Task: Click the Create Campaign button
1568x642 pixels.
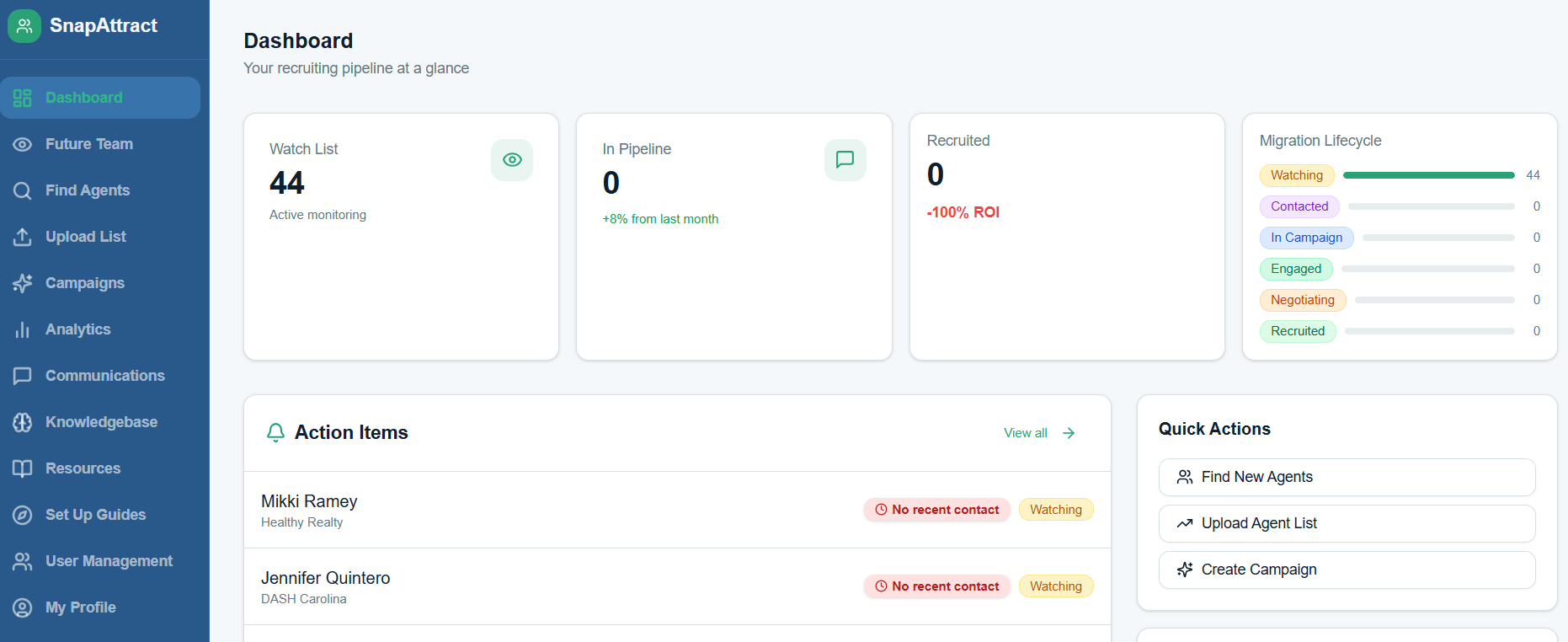Action: tap(1347, 570)
